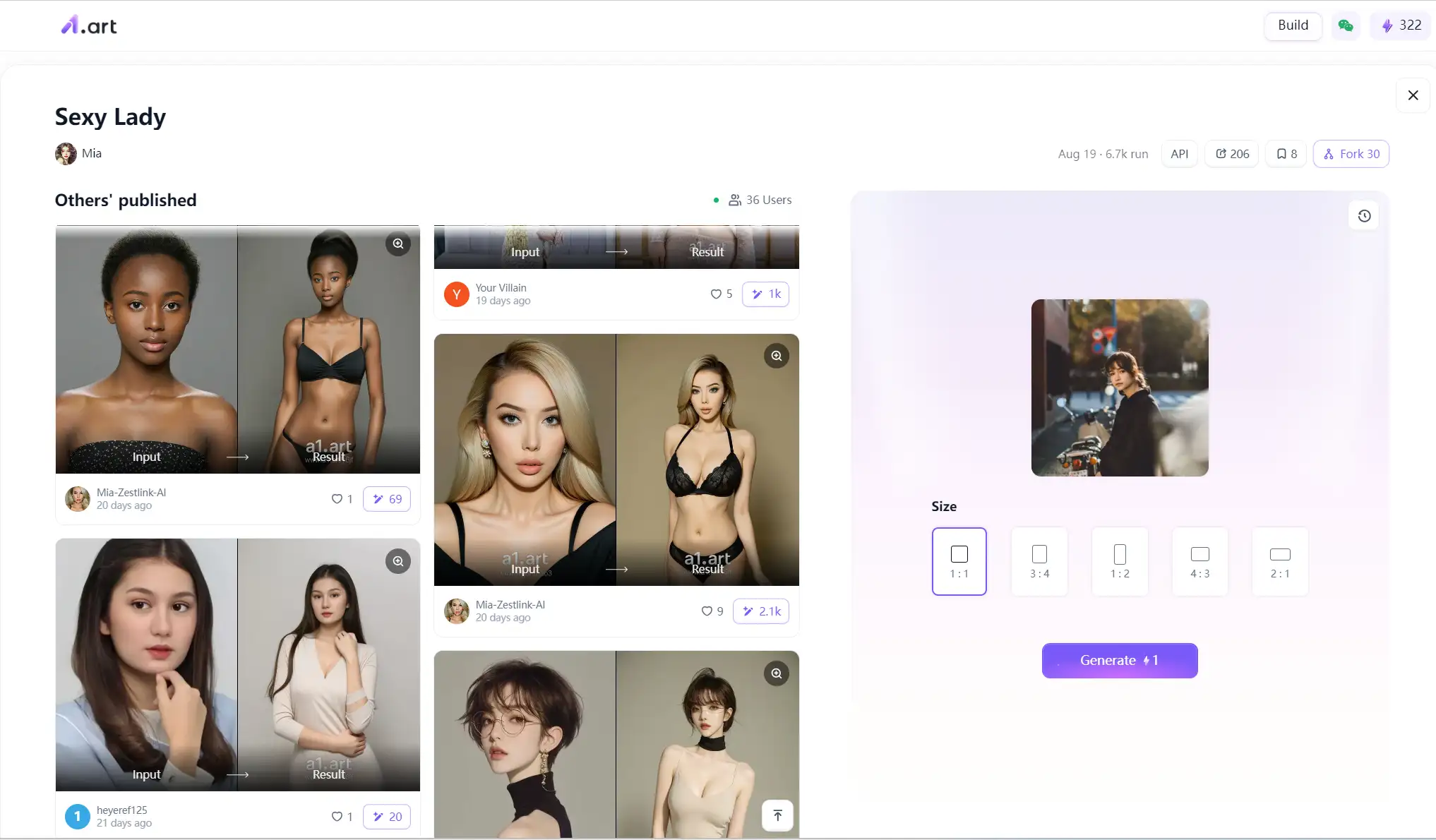Click the share count 206 button

coord(1232,154)
